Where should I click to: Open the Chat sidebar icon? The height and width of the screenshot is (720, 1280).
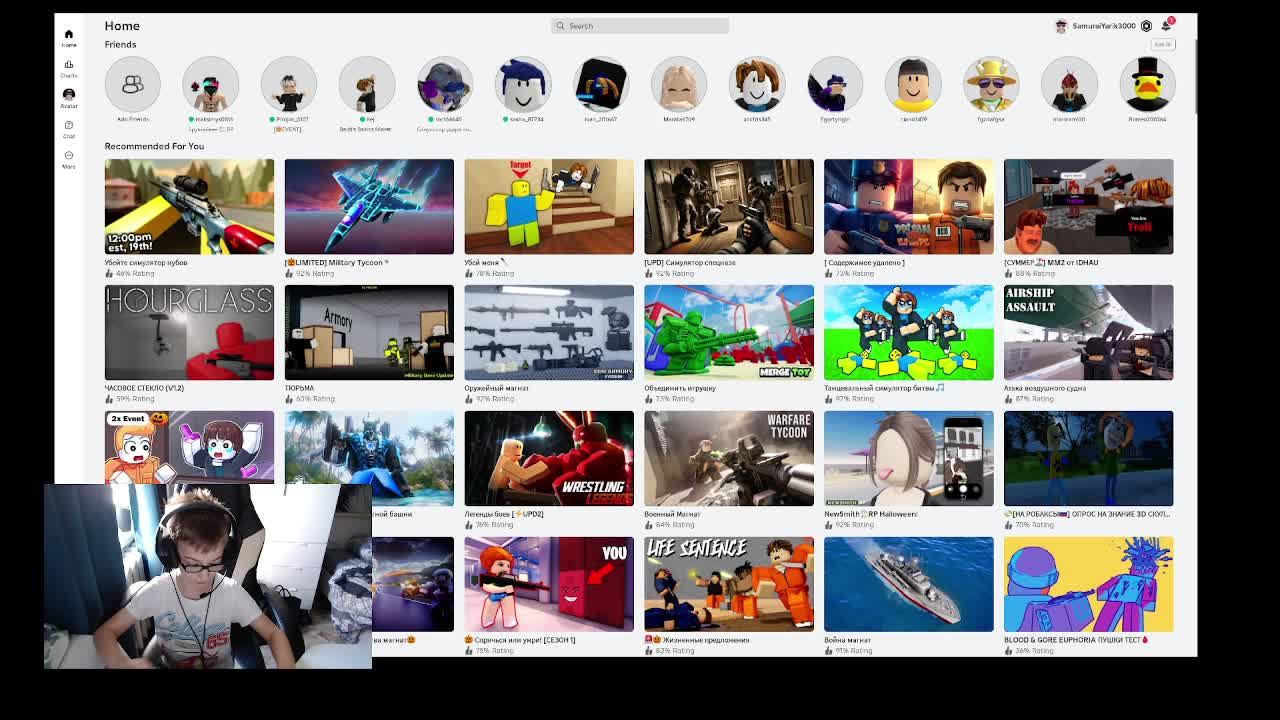69,129
